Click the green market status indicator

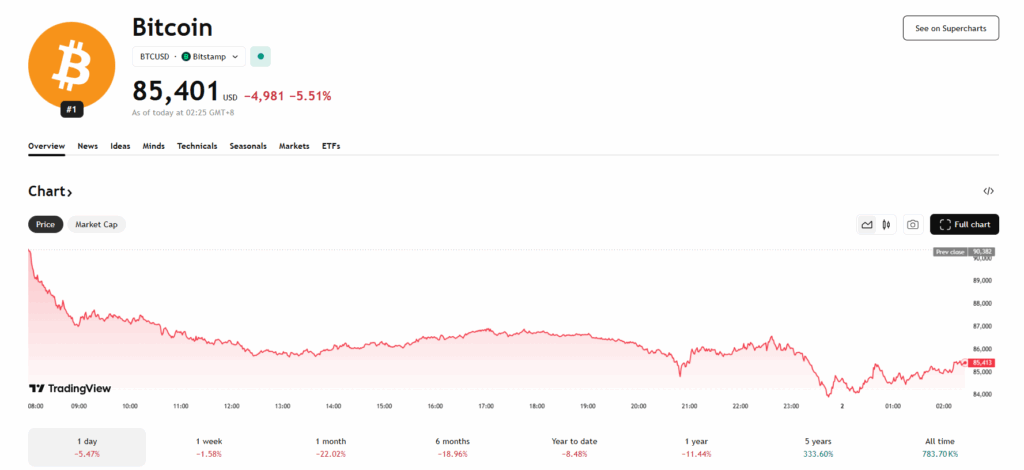tap(261, 57)
